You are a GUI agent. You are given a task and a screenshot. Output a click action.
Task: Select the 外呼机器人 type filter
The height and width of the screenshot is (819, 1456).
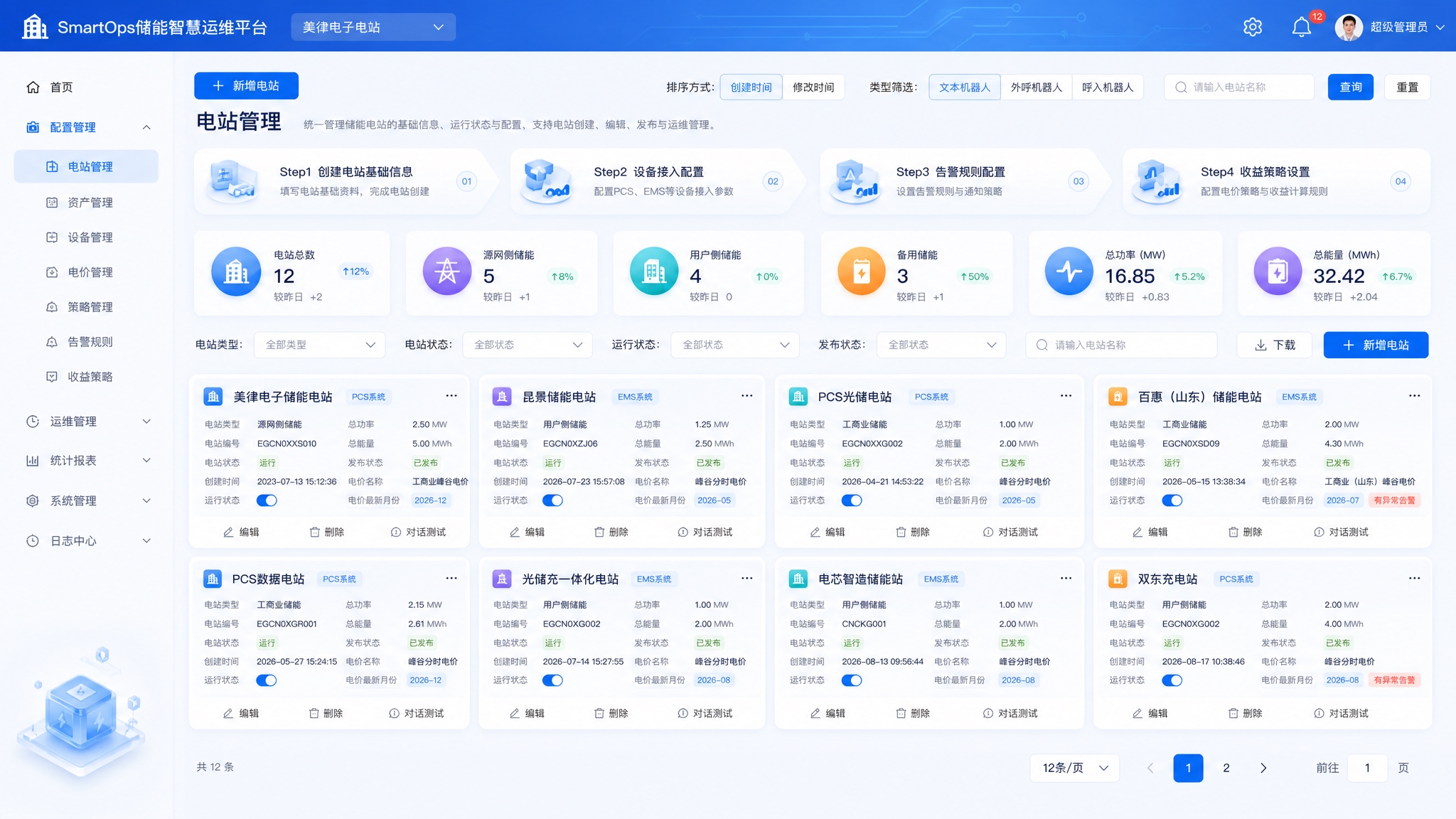[1036, 87]
